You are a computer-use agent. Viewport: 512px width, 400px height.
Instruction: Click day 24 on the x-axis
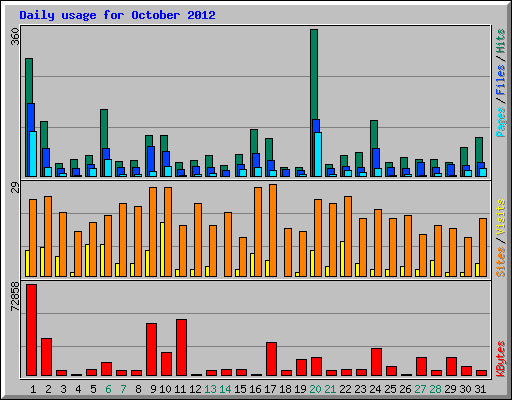coord(375,389)
